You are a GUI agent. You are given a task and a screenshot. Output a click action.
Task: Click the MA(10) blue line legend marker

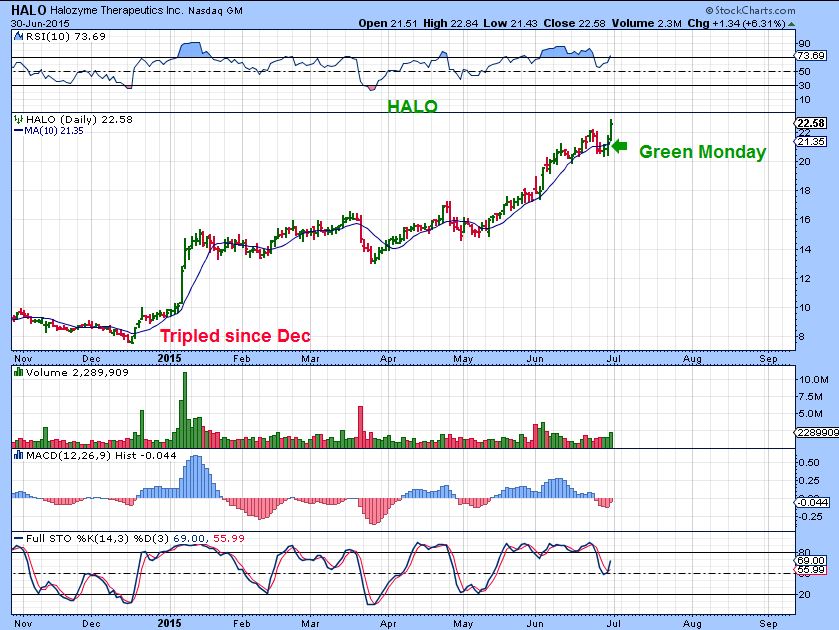point(17,131)
